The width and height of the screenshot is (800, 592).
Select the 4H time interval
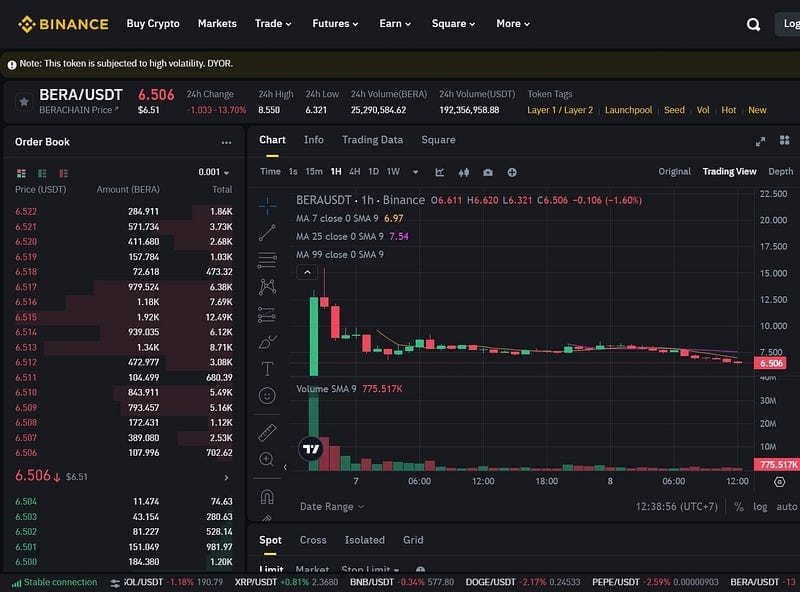[354, 172]
